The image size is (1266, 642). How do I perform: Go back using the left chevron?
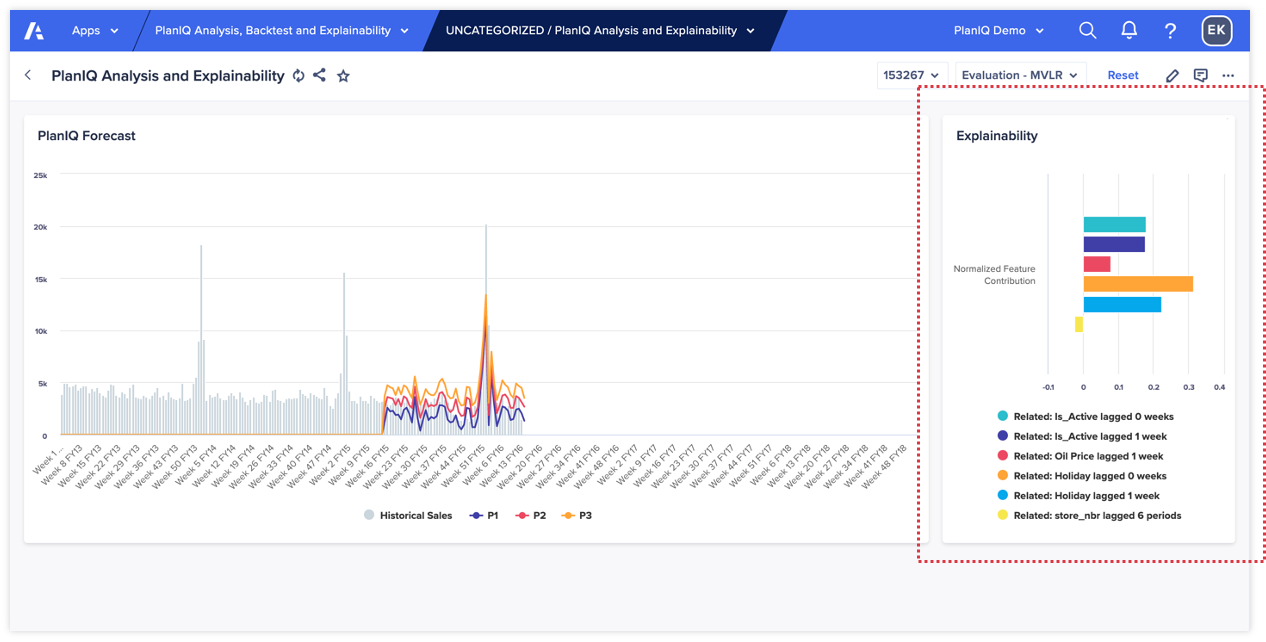point(28,75)
